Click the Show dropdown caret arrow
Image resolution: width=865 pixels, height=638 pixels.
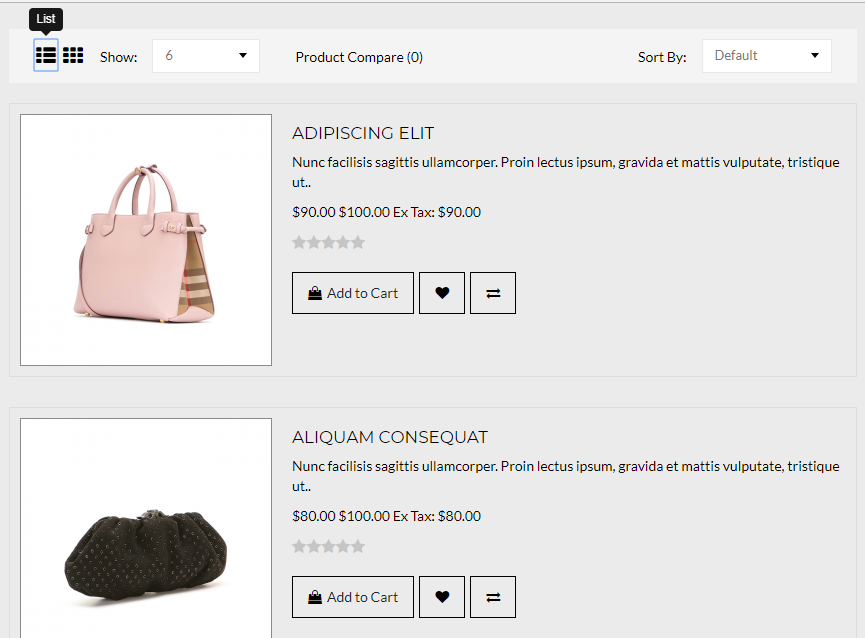(243, 55)
